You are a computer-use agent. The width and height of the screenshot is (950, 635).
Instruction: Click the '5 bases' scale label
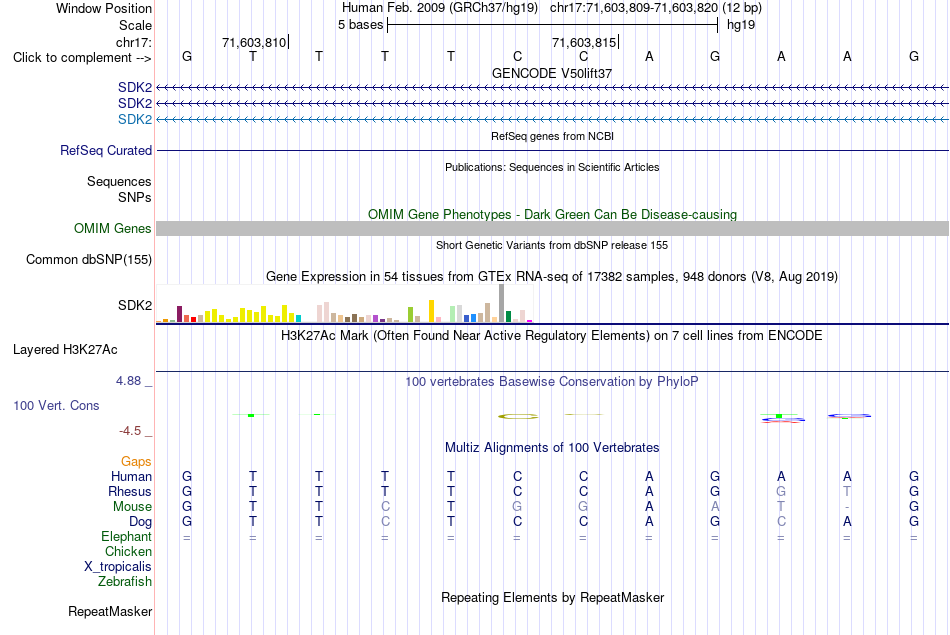coord(360,25)
